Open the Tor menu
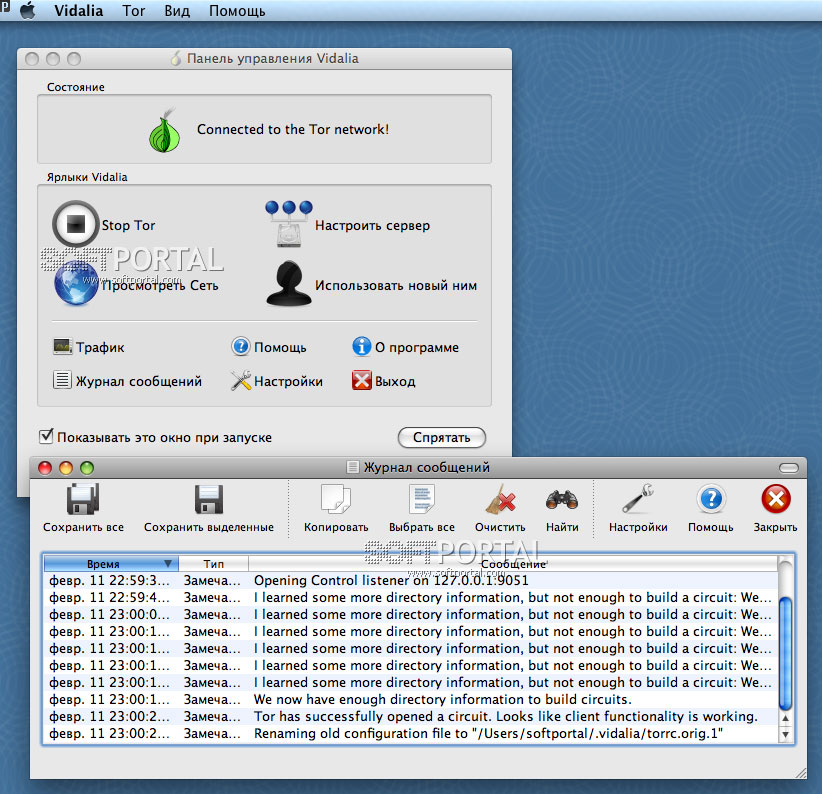822x794 pixels. coord(134,10)
